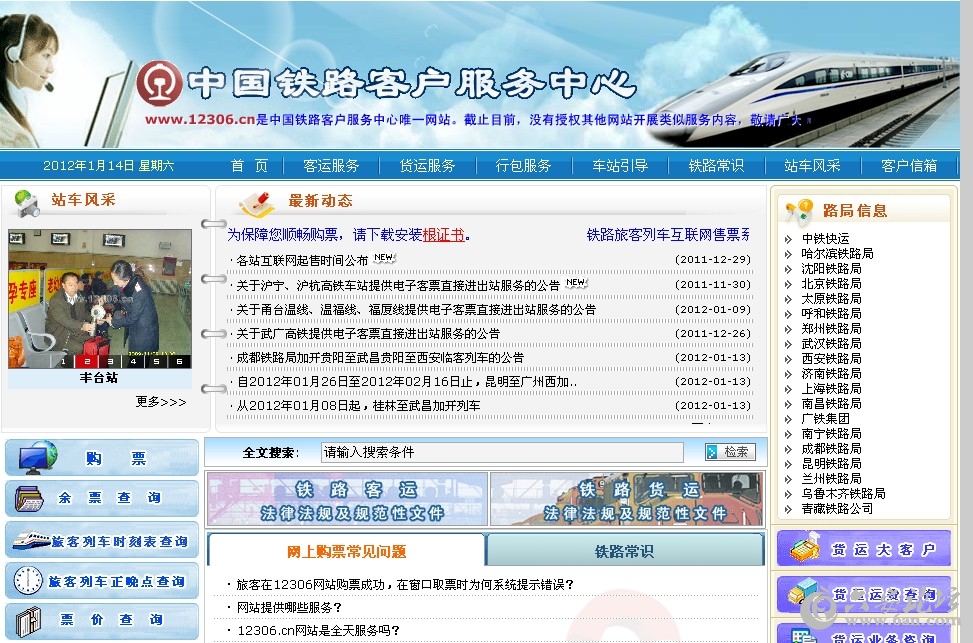Select slide number 3 in photo carousel
Image resolution: width=973 pixels, height=643 pixels.
(x=109, y=360)
